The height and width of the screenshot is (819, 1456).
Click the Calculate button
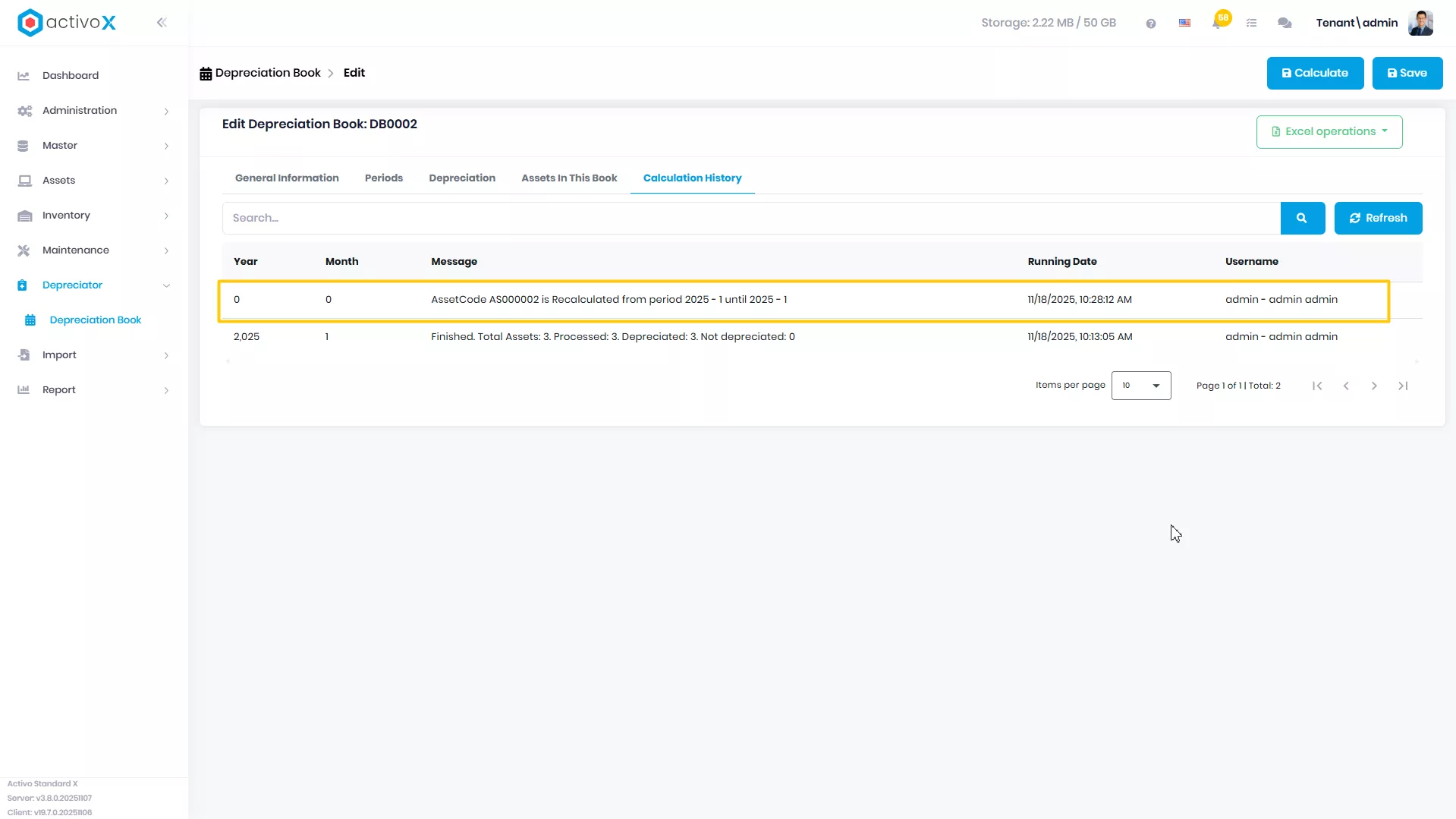point(1315,74)
